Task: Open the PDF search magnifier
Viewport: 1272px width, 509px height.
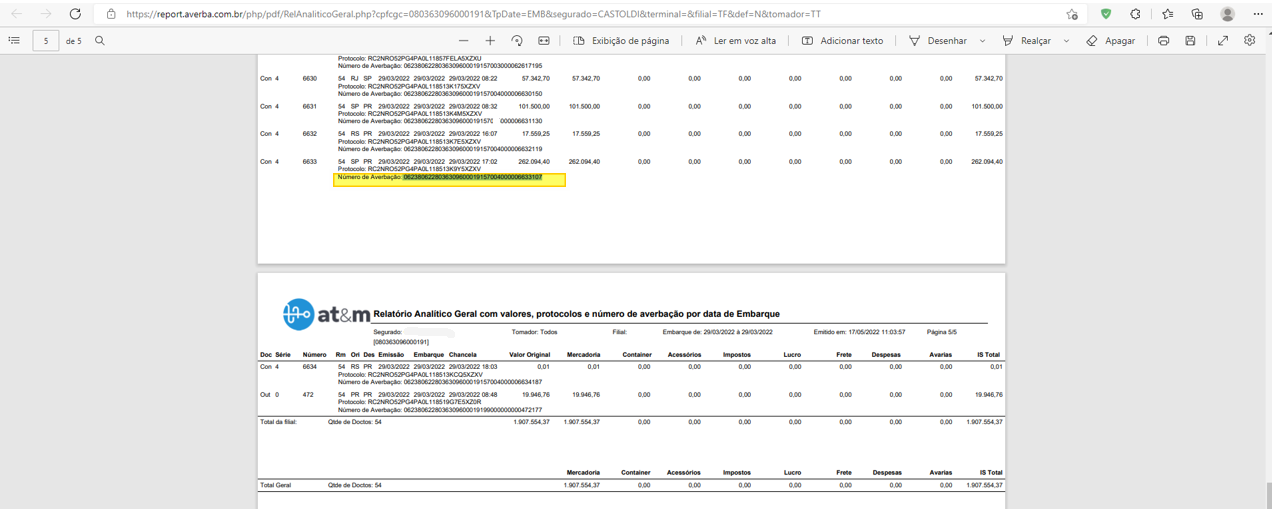Action: tap(100, 41)
